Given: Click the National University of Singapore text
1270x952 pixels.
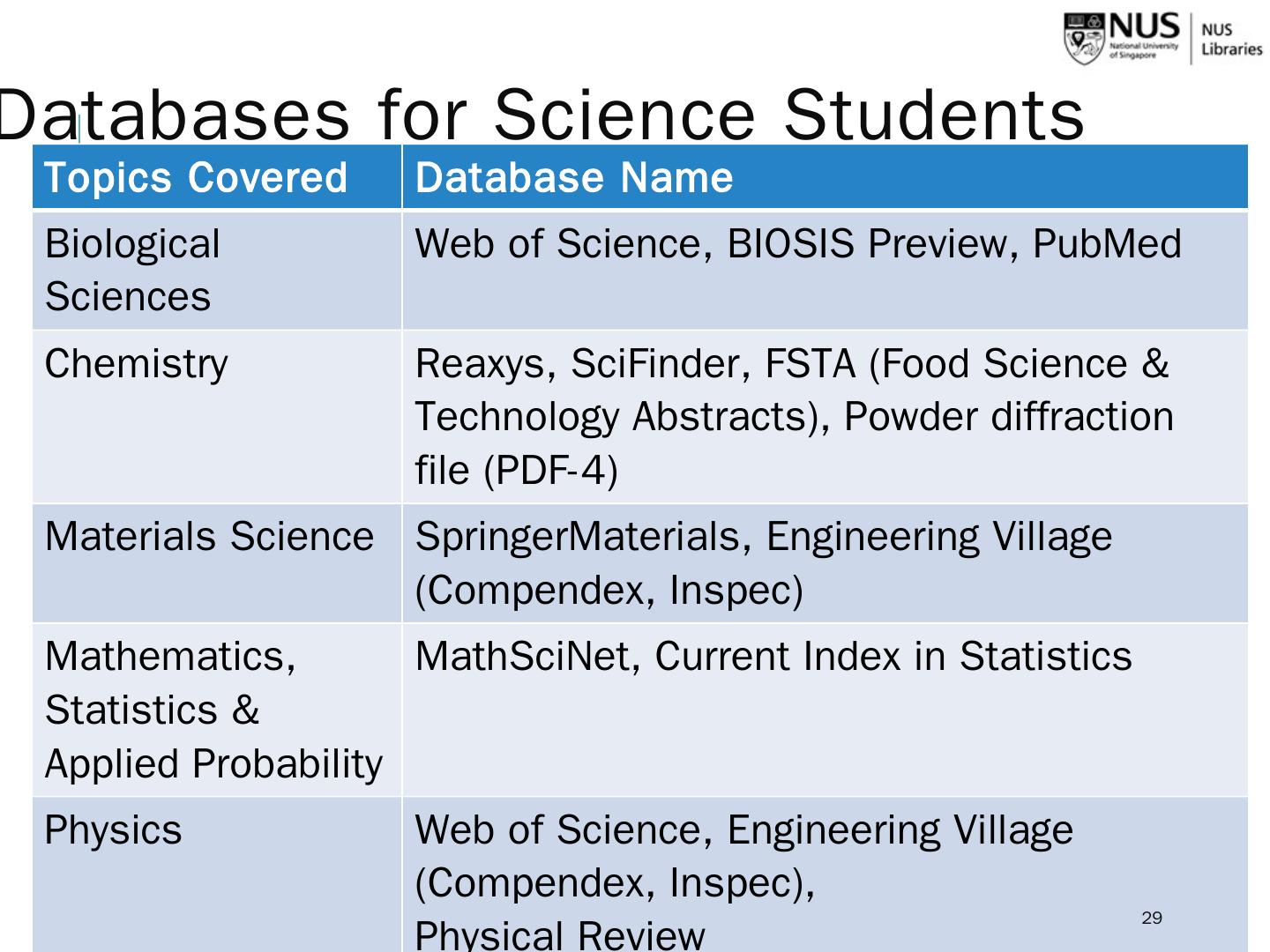Looking at the screenshot, I should click(x=1143, y=49).
